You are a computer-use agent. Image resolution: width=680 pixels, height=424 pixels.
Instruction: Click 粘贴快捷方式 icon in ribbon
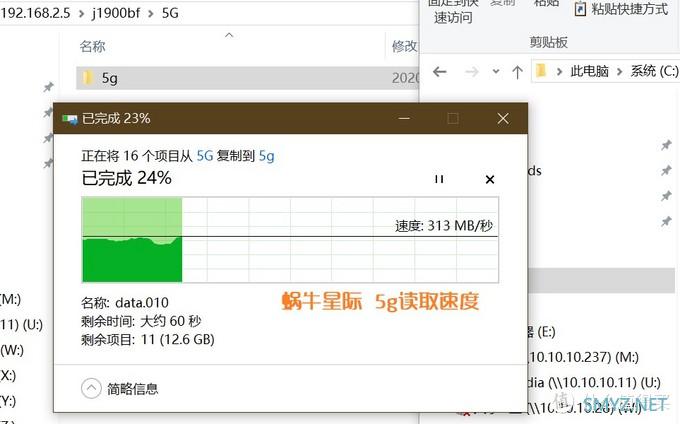click(x=580, y=9)
